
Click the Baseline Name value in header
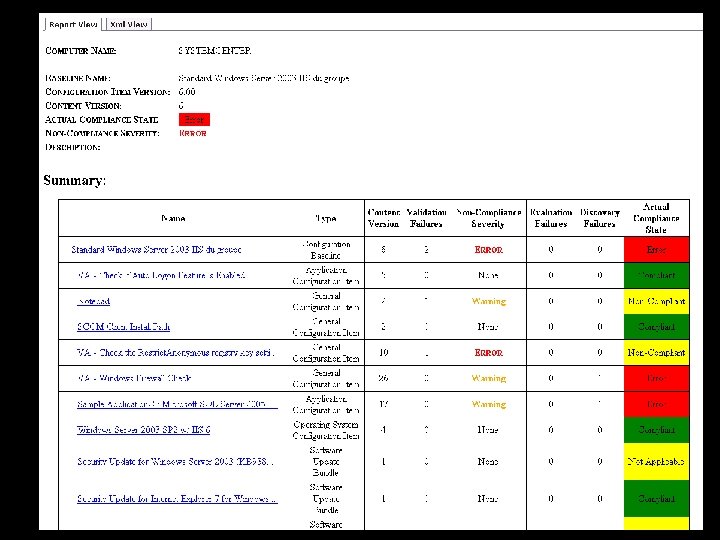click(264, 78)
